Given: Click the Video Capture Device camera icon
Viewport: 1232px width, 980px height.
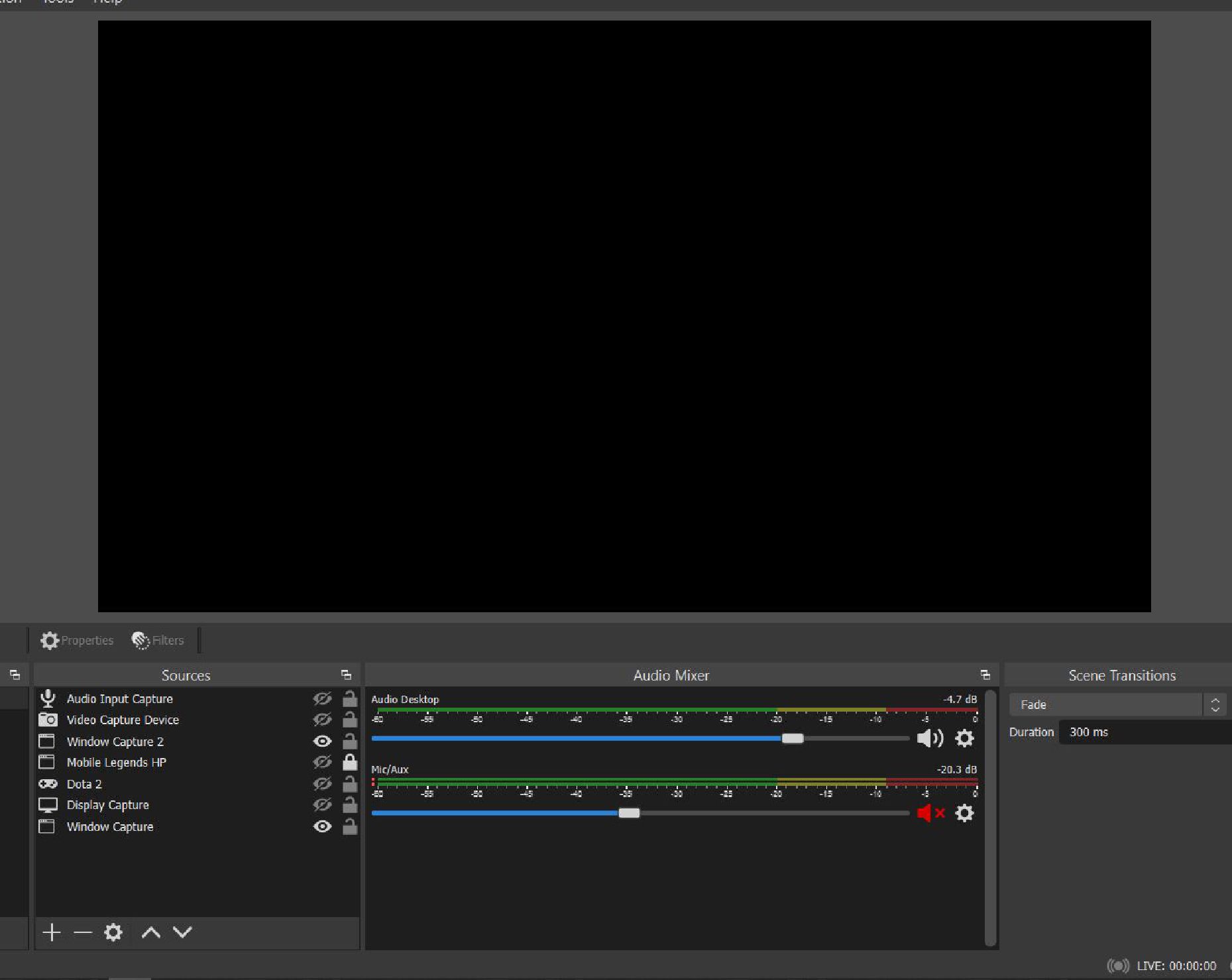Looking at the screenshot, I should click(x=48, y=720).
